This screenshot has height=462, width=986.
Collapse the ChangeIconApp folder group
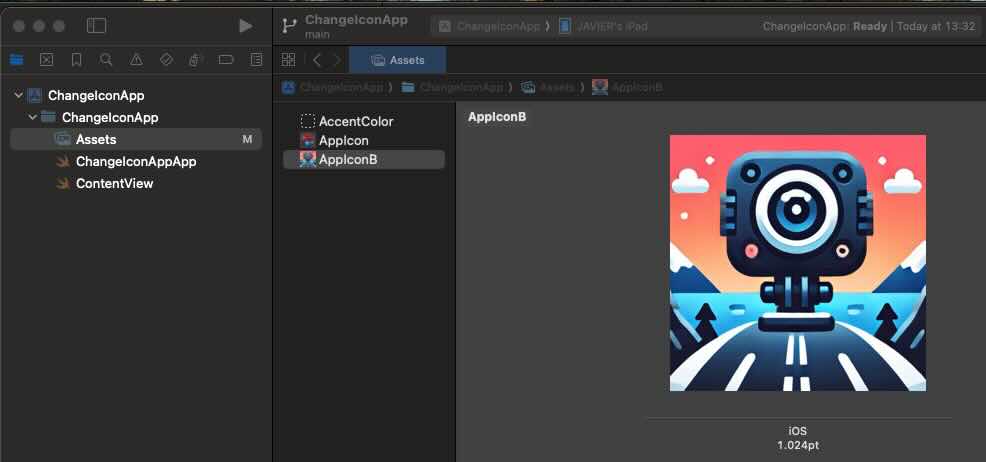33,118
